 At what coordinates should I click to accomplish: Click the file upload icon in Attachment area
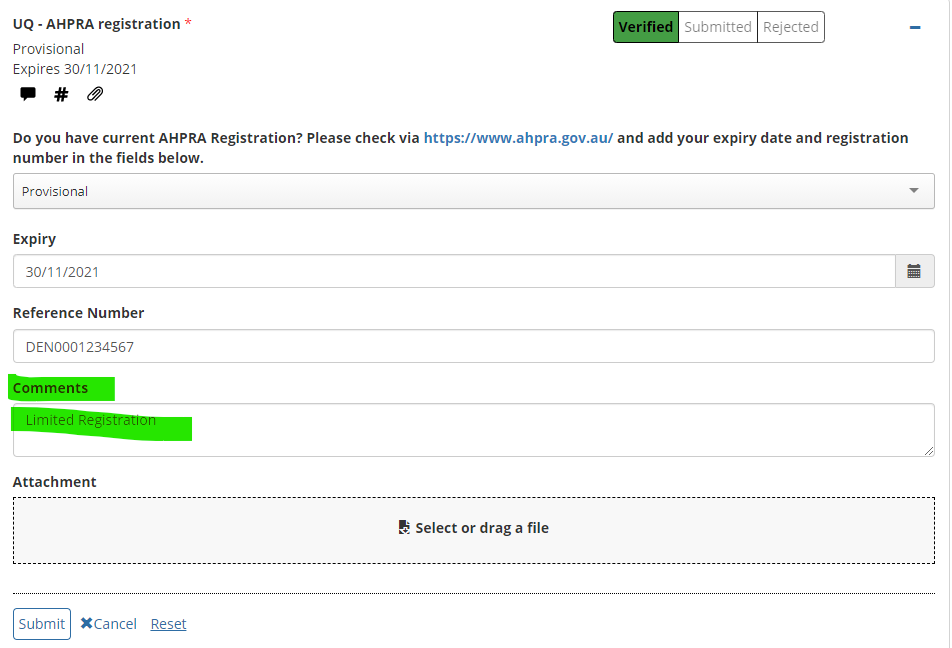404,528
